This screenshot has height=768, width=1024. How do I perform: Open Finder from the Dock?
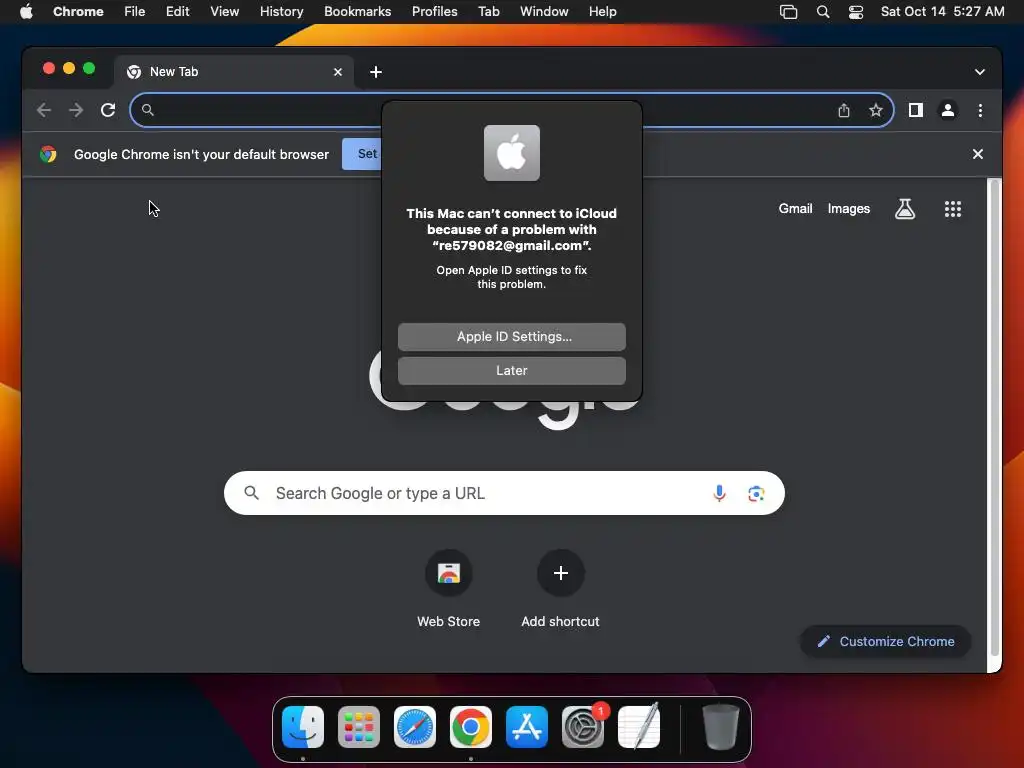[x=303, y=726]
